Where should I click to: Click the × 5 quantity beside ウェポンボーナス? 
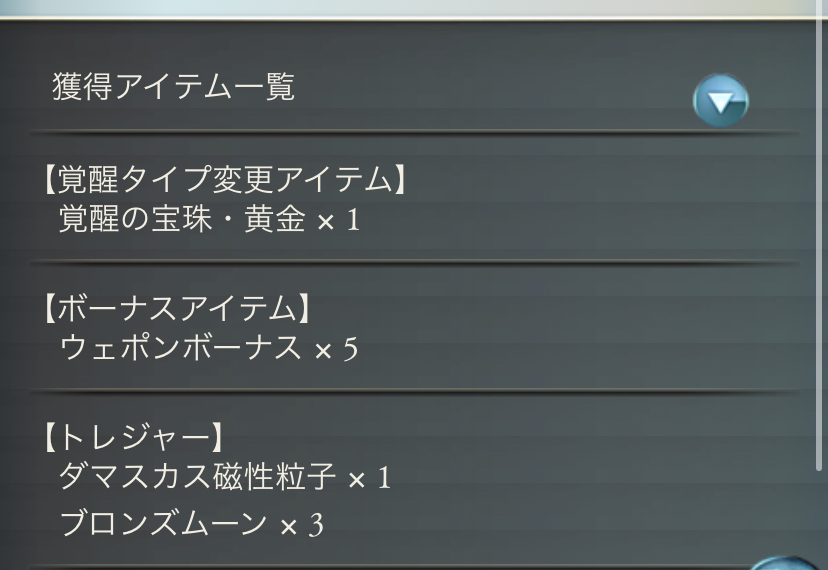335,349
